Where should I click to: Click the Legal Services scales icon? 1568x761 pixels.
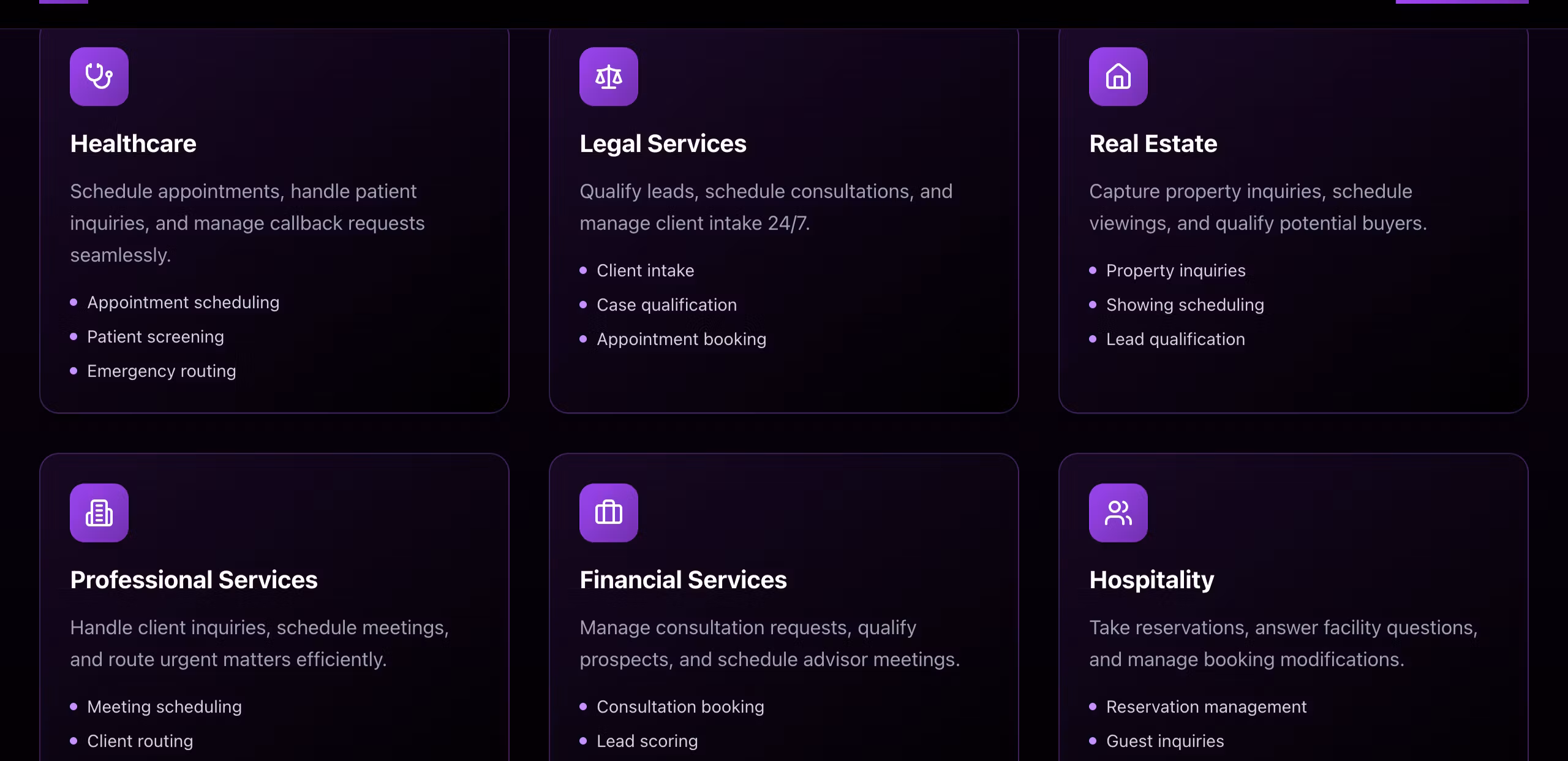pyautogui.click(x=609, y=77)
